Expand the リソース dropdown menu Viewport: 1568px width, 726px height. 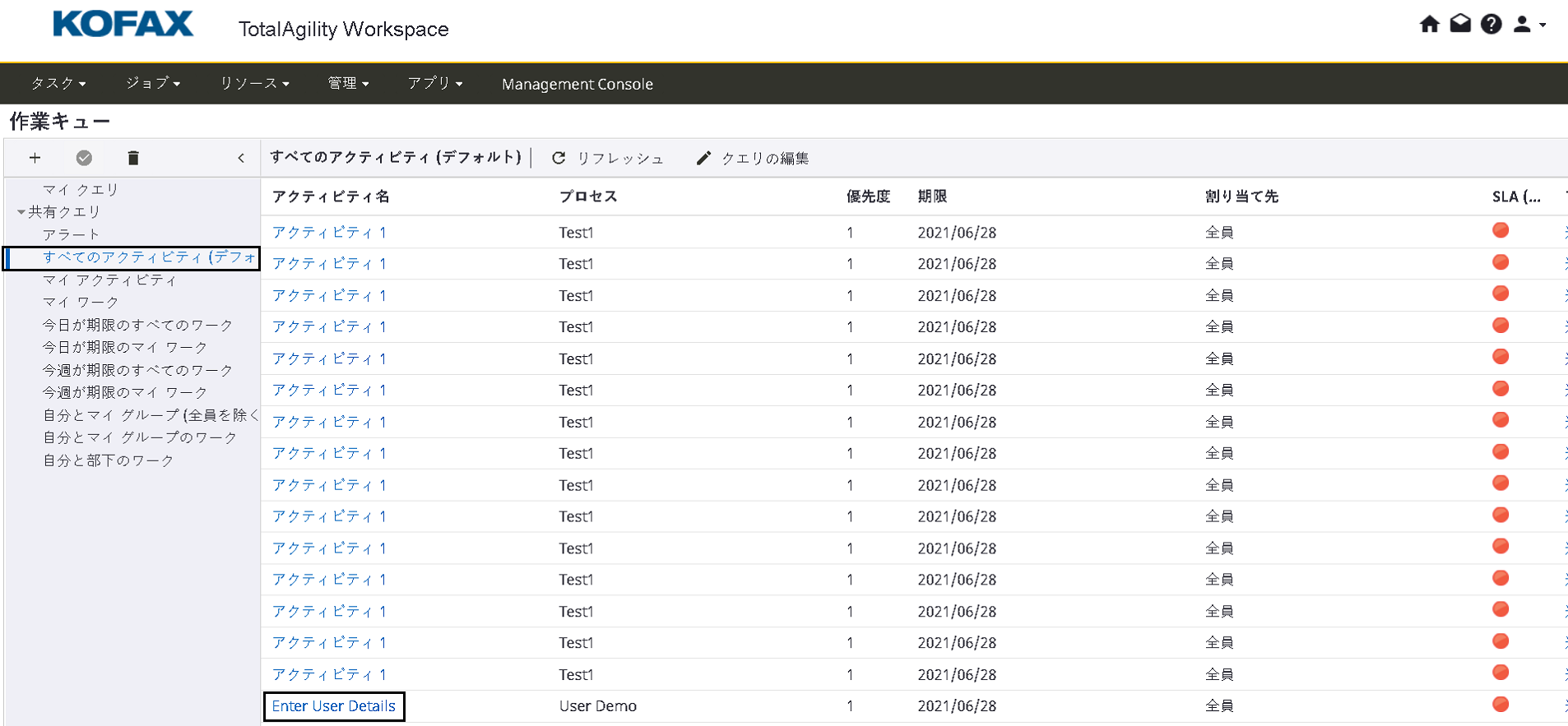[253, 84]
